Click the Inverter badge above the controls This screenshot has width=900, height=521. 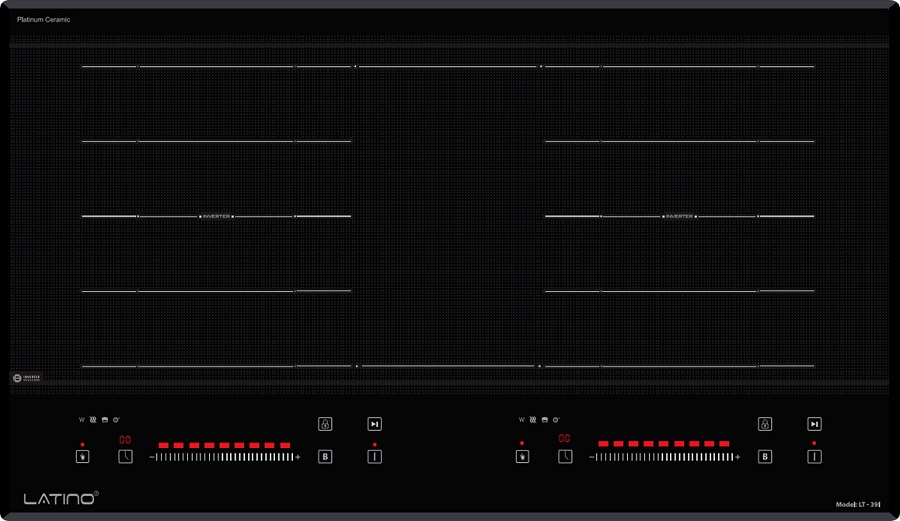tap(26, 378)
